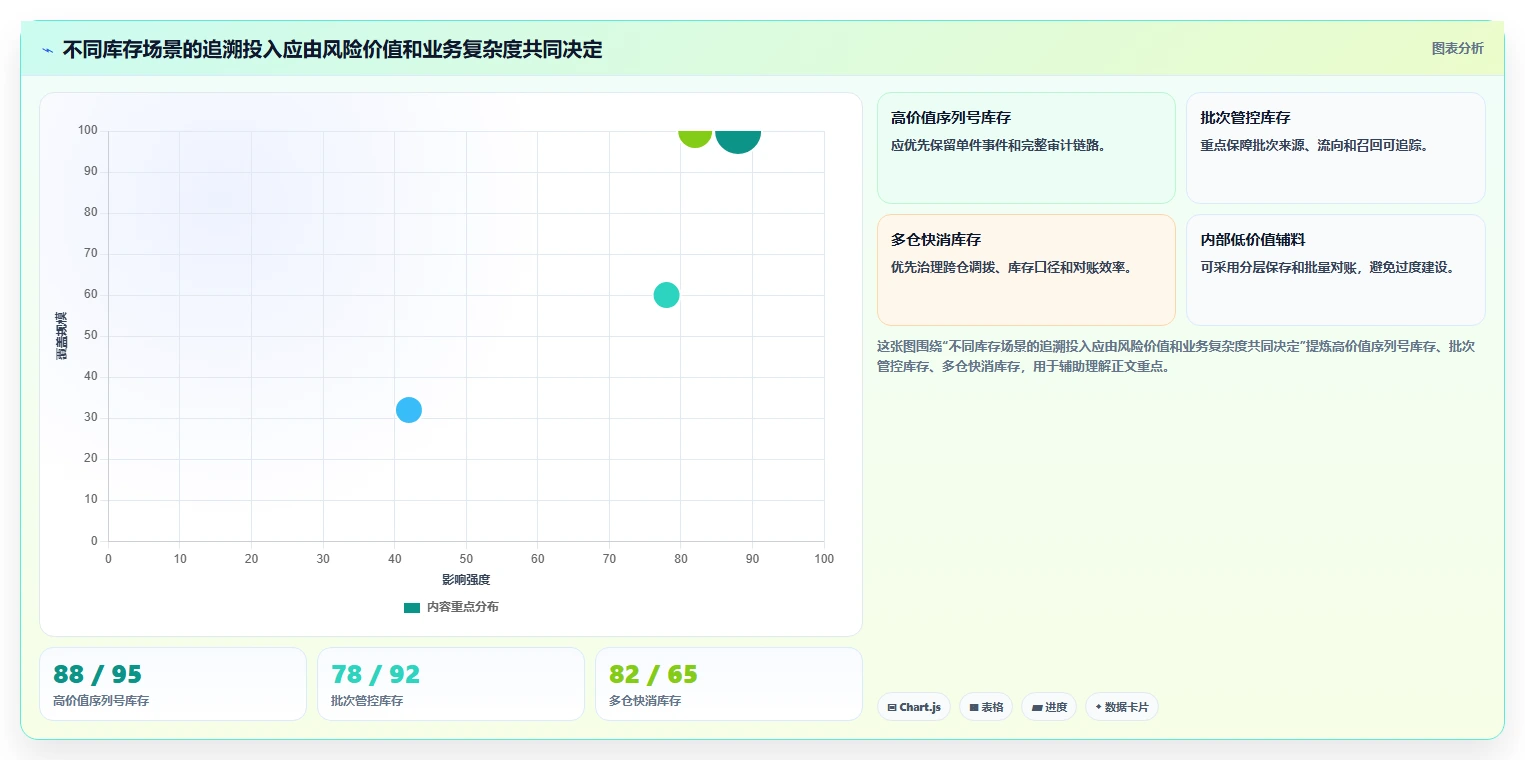Click the 覆盖规模 y-axis title
Screen dimensions: 1525x760
pos(62,336)
